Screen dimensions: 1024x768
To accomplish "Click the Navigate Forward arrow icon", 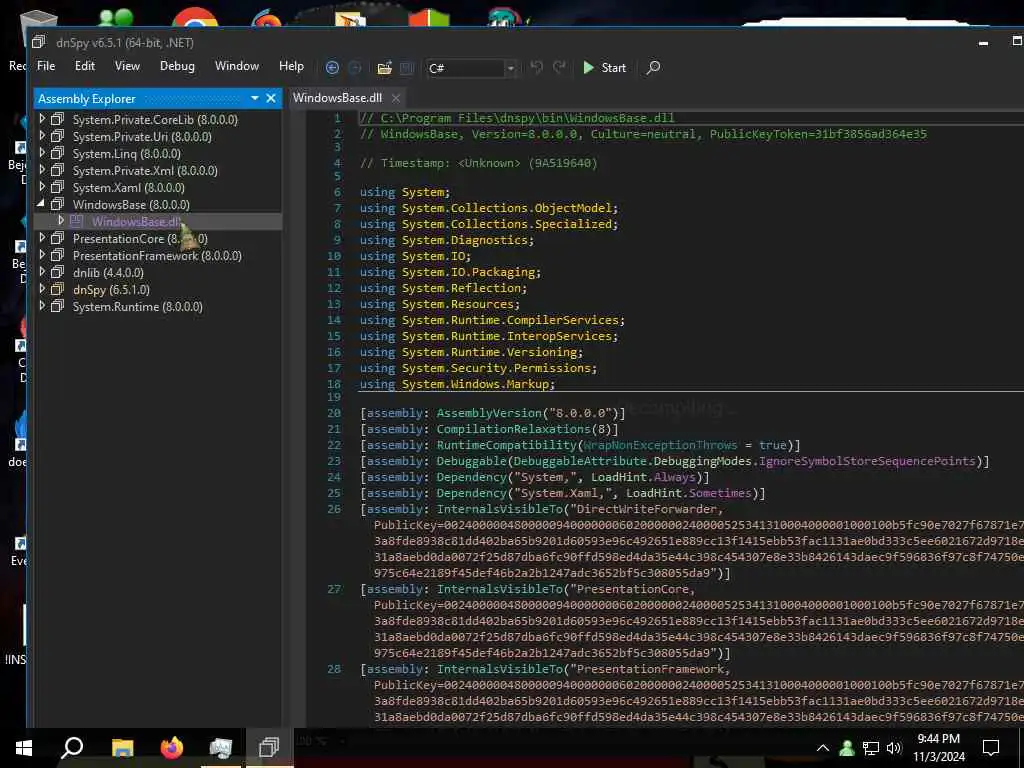I will (x=355, y=68).
